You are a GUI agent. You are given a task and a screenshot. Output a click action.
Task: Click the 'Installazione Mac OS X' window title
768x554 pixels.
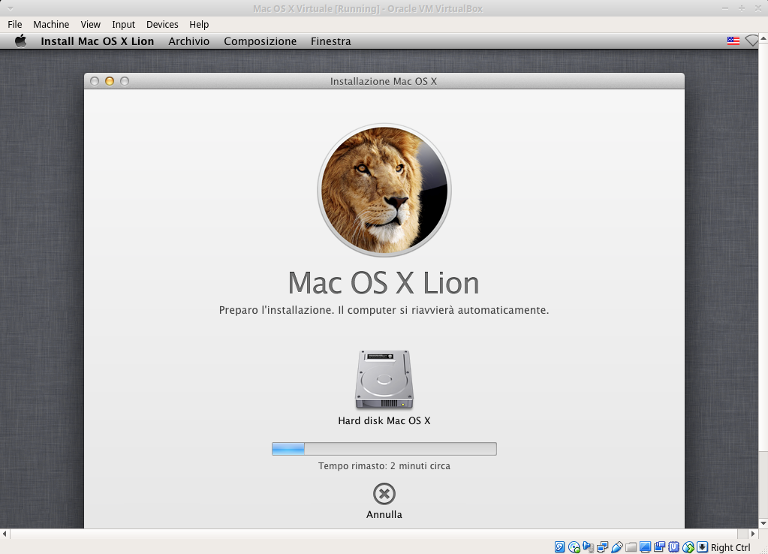[384, 81]
